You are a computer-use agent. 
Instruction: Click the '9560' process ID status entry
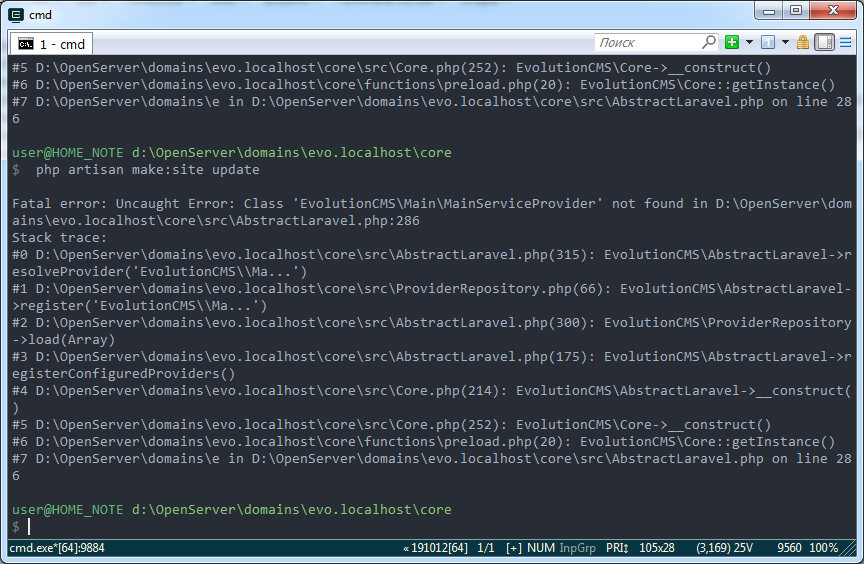[x=789, y=548]
